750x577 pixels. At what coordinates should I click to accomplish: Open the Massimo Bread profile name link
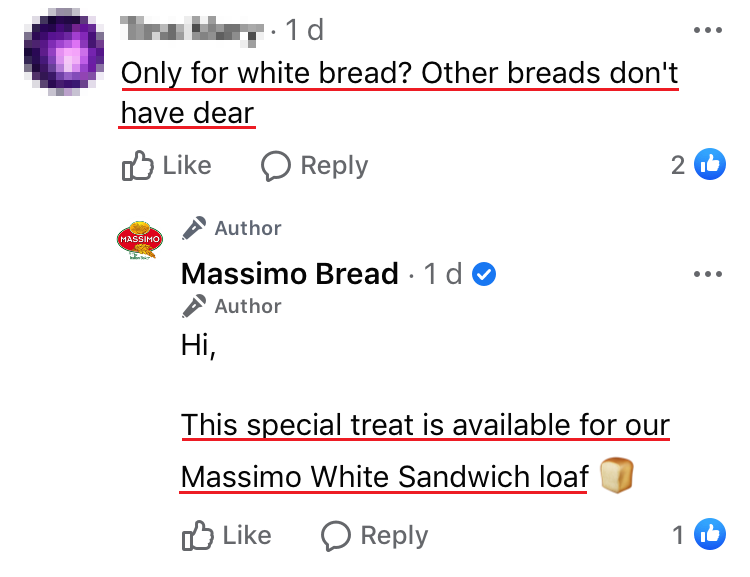(x=290, y=273)
